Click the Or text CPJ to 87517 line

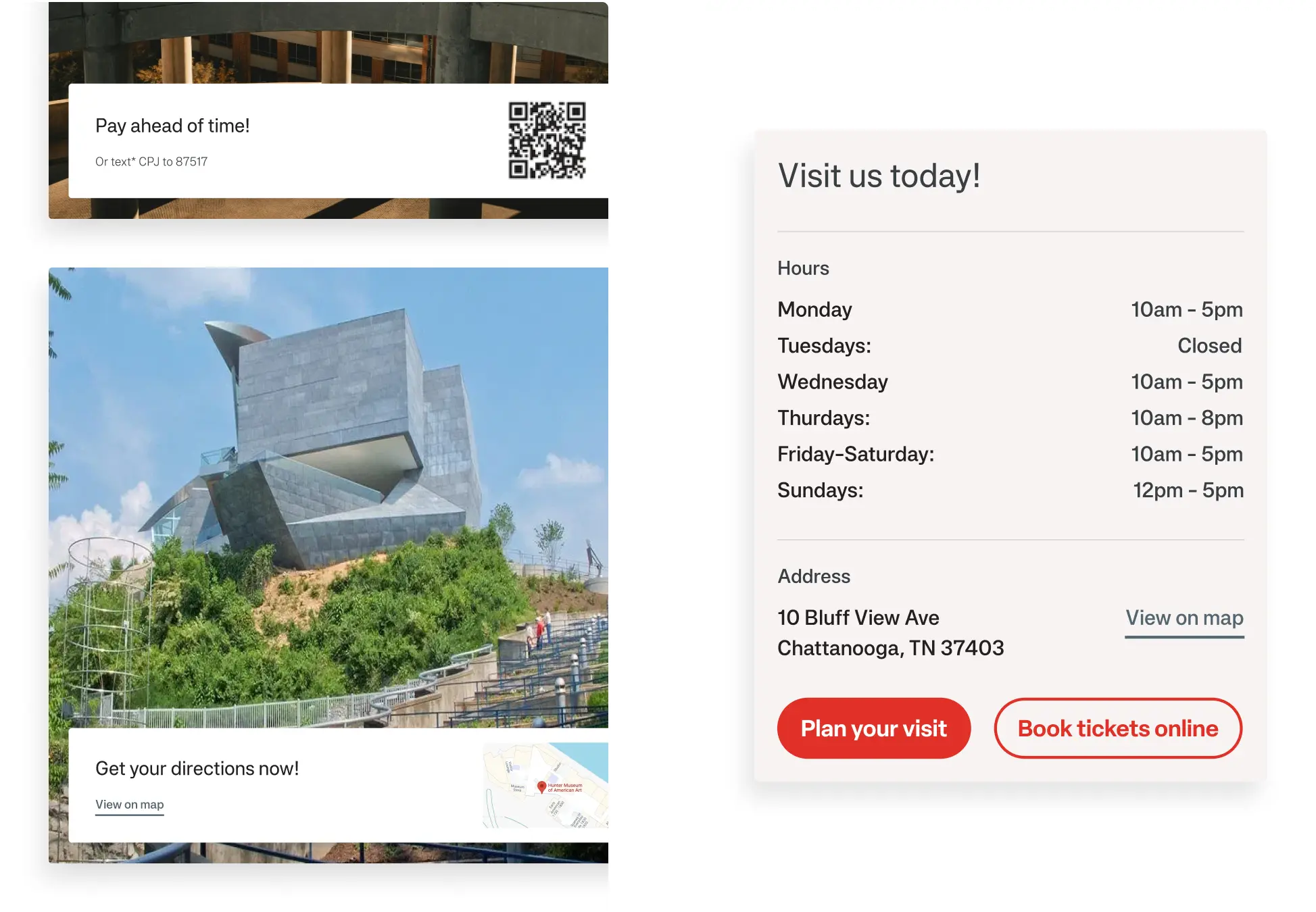[151, 161]
